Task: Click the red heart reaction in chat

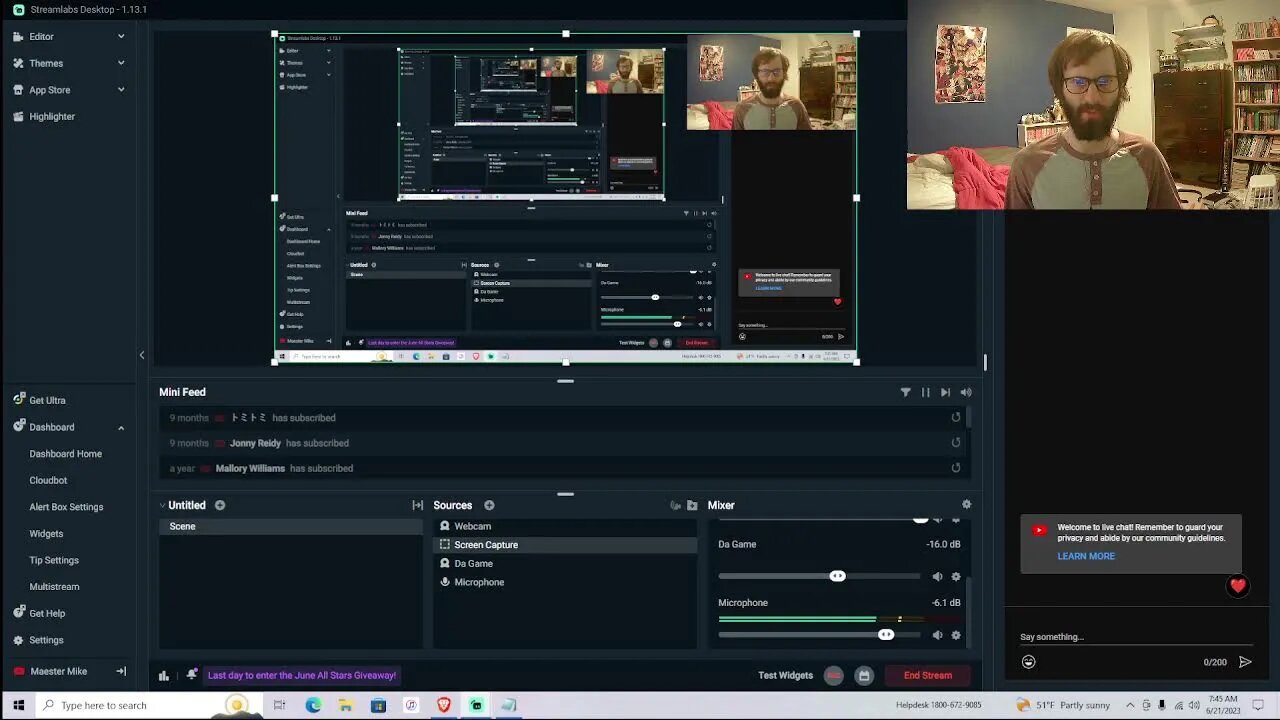Action: pyautogui.click(x=1238, y=587)
